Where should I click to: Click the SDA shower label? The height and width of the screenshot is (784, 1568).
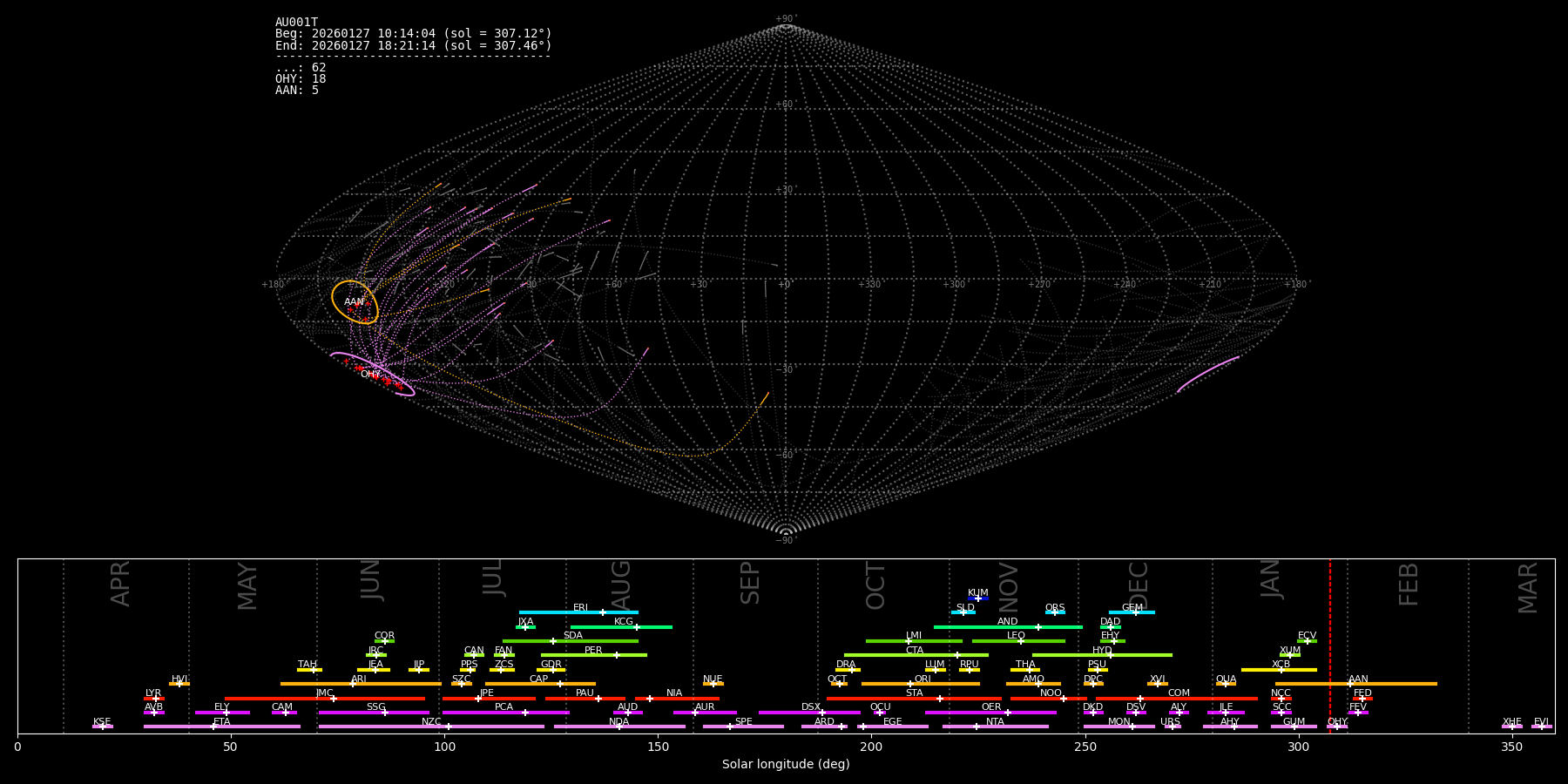(573, 636)
